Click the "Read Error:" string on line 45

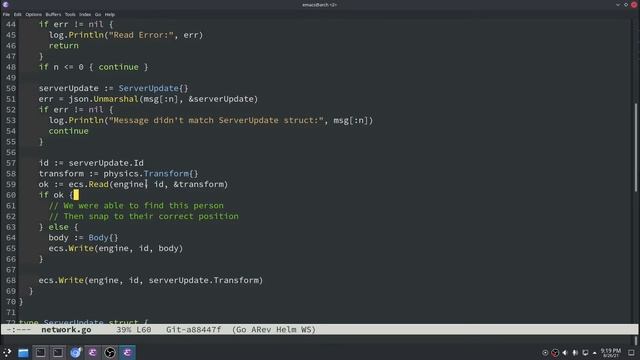(141, 35)
